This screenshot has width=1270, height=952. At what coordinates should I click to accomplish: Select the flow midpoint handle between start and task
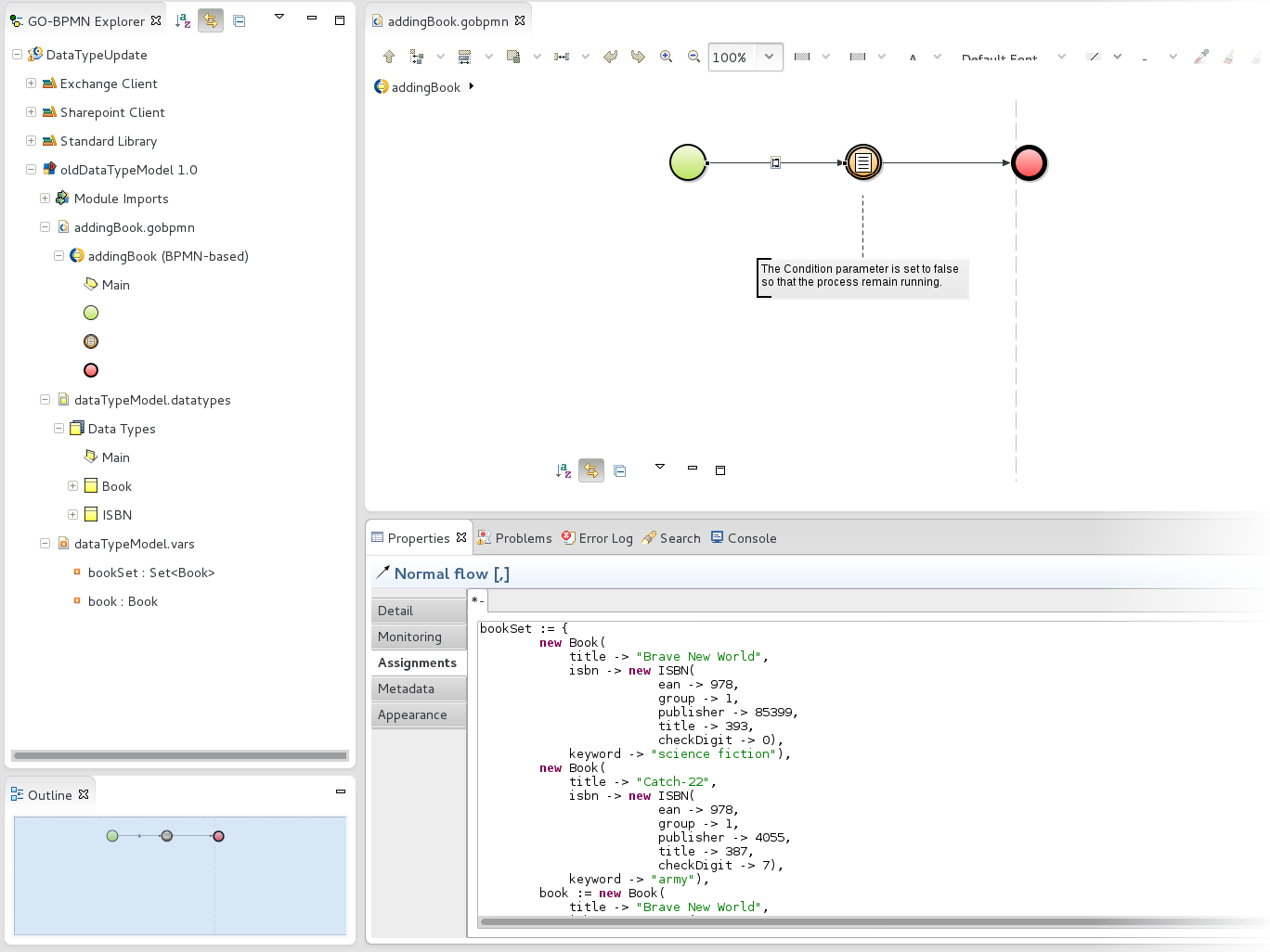click(x=775, y=162)
